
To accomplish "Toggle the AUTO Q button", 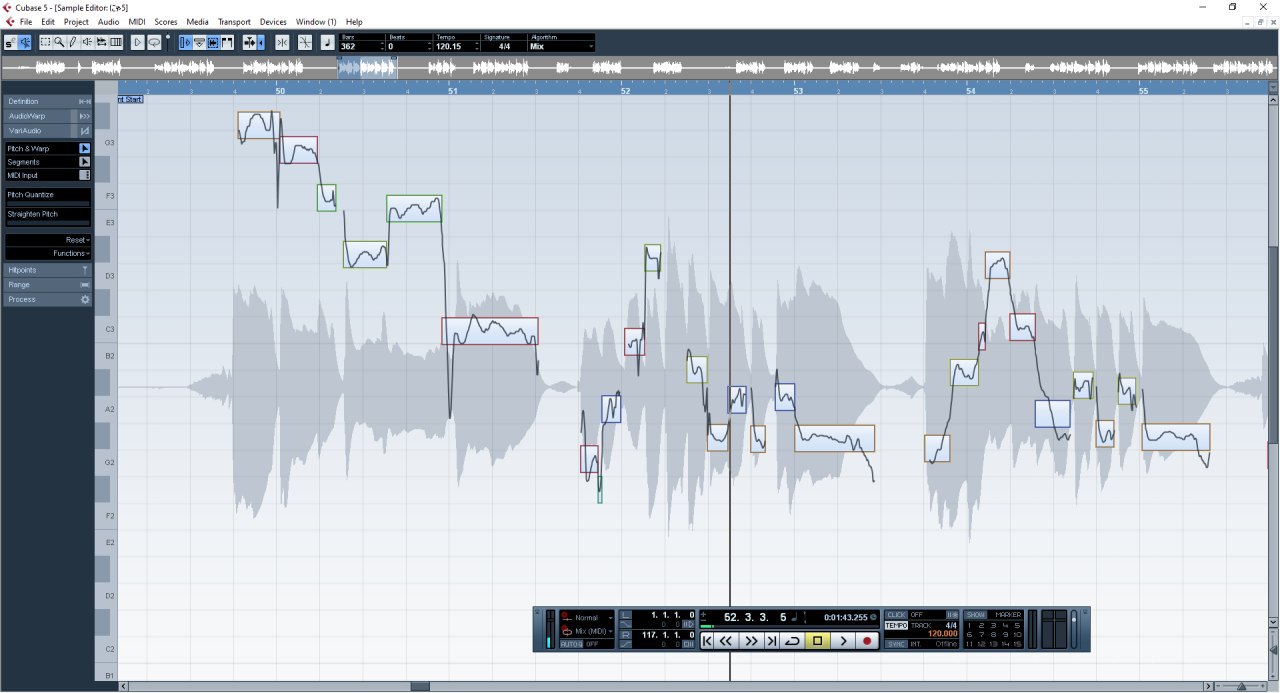I will tap(571, 644).
